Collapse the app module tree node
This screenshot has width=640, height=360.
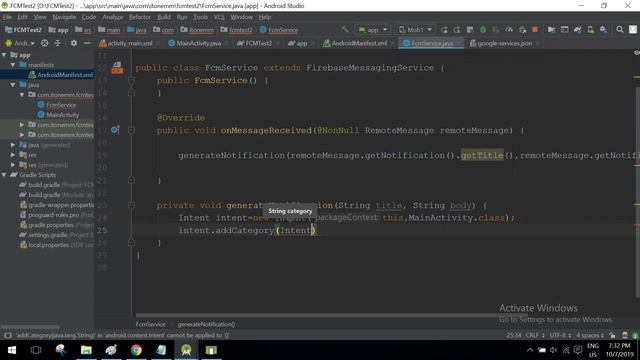tap(4, 55)
